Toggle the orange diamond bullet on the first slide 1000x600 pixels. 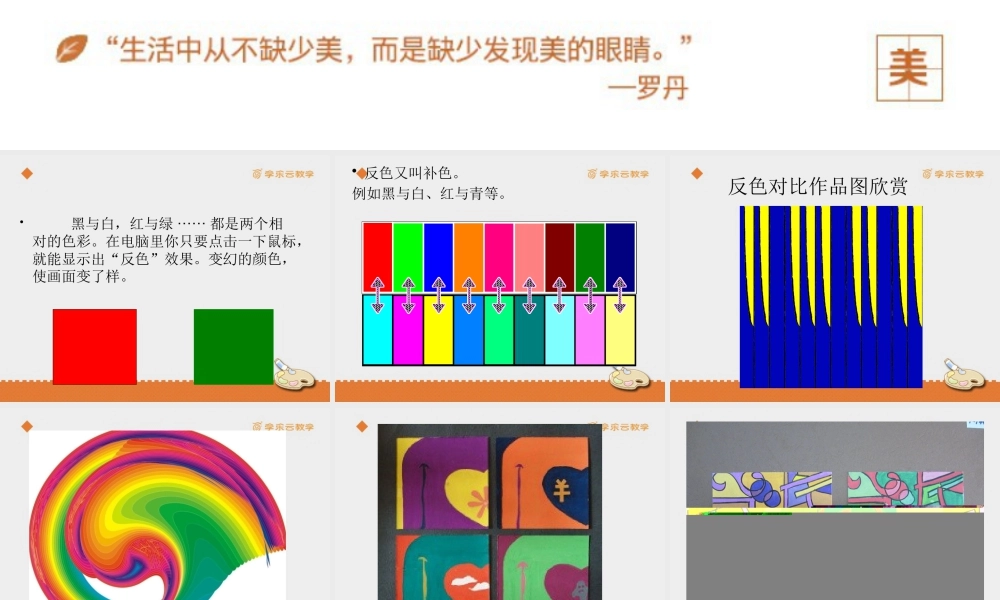[25, 173]
